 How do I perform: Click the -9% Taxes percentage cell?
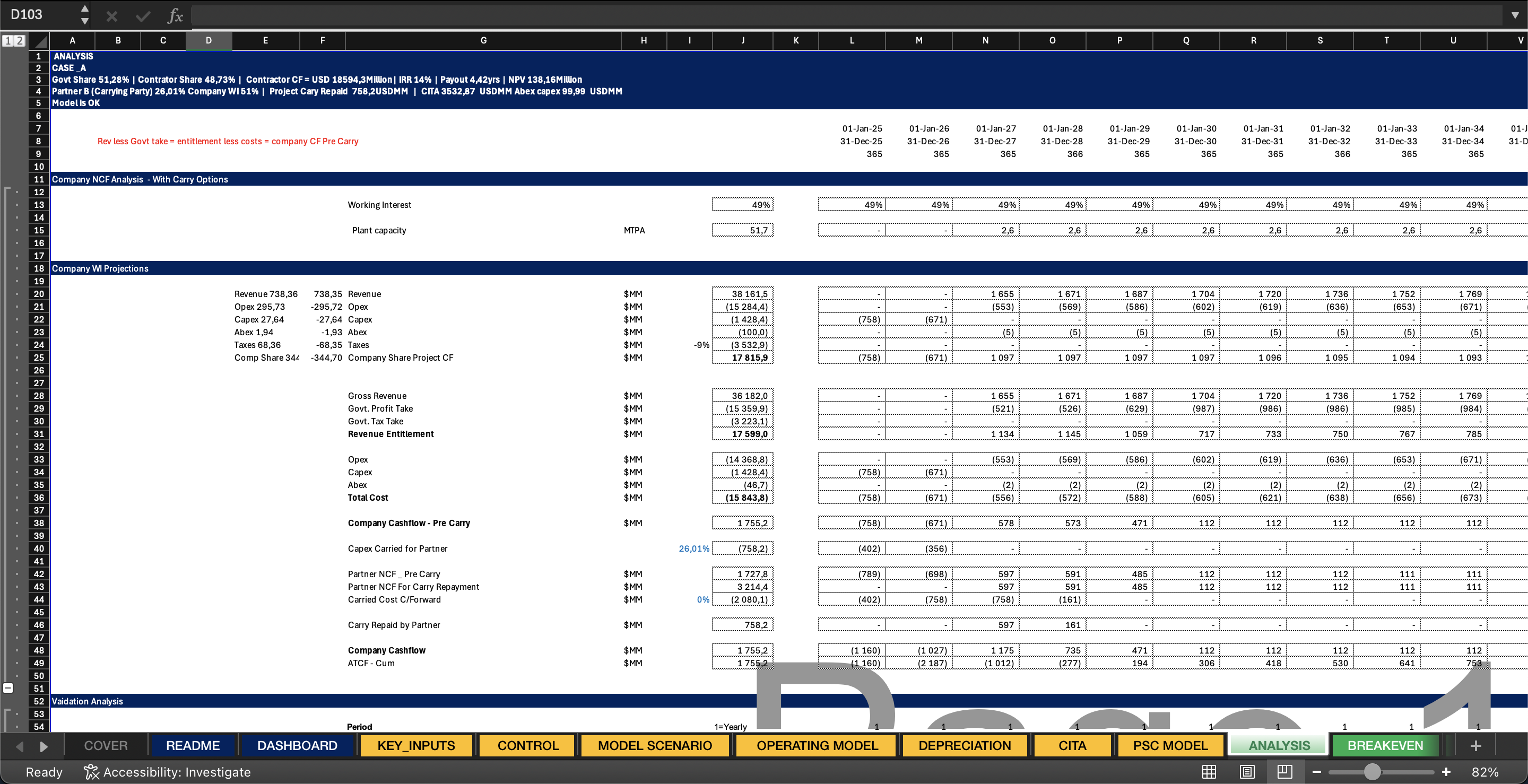[x=701, y=345]
